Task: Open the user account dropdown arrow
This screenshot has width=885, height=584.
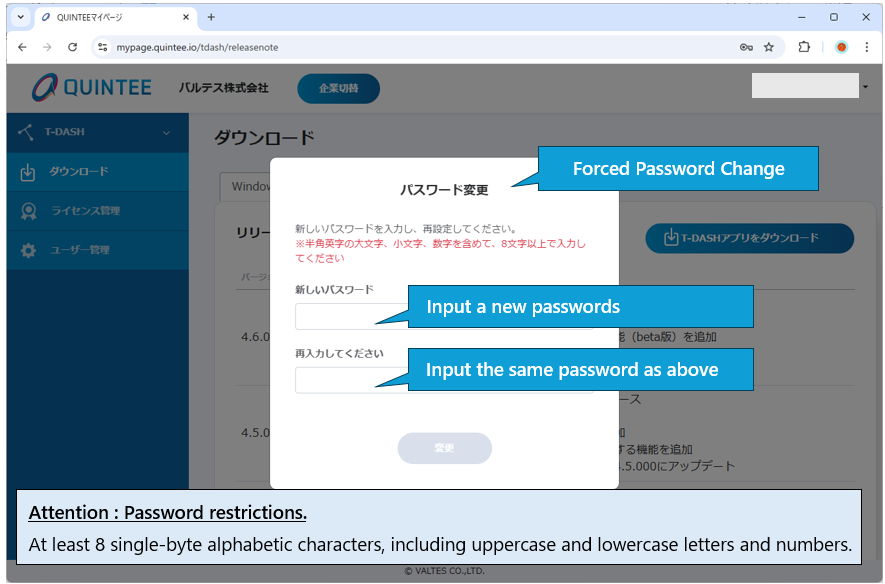Action: pyautogui.click(x=864, y=88)
